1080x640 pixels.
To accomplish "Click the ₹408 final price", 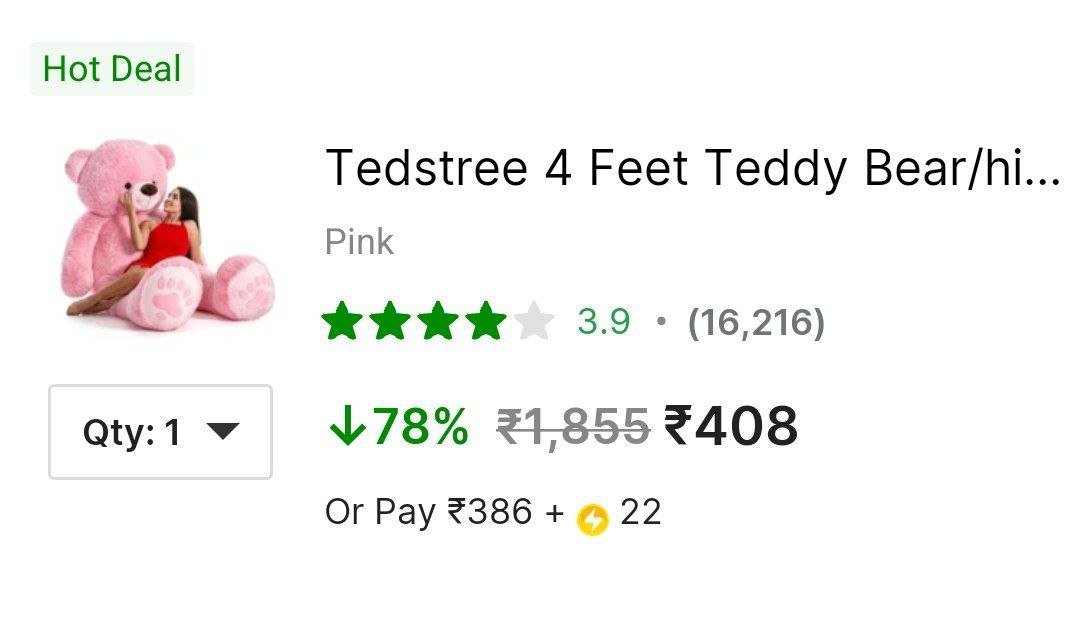I will 732,427.
